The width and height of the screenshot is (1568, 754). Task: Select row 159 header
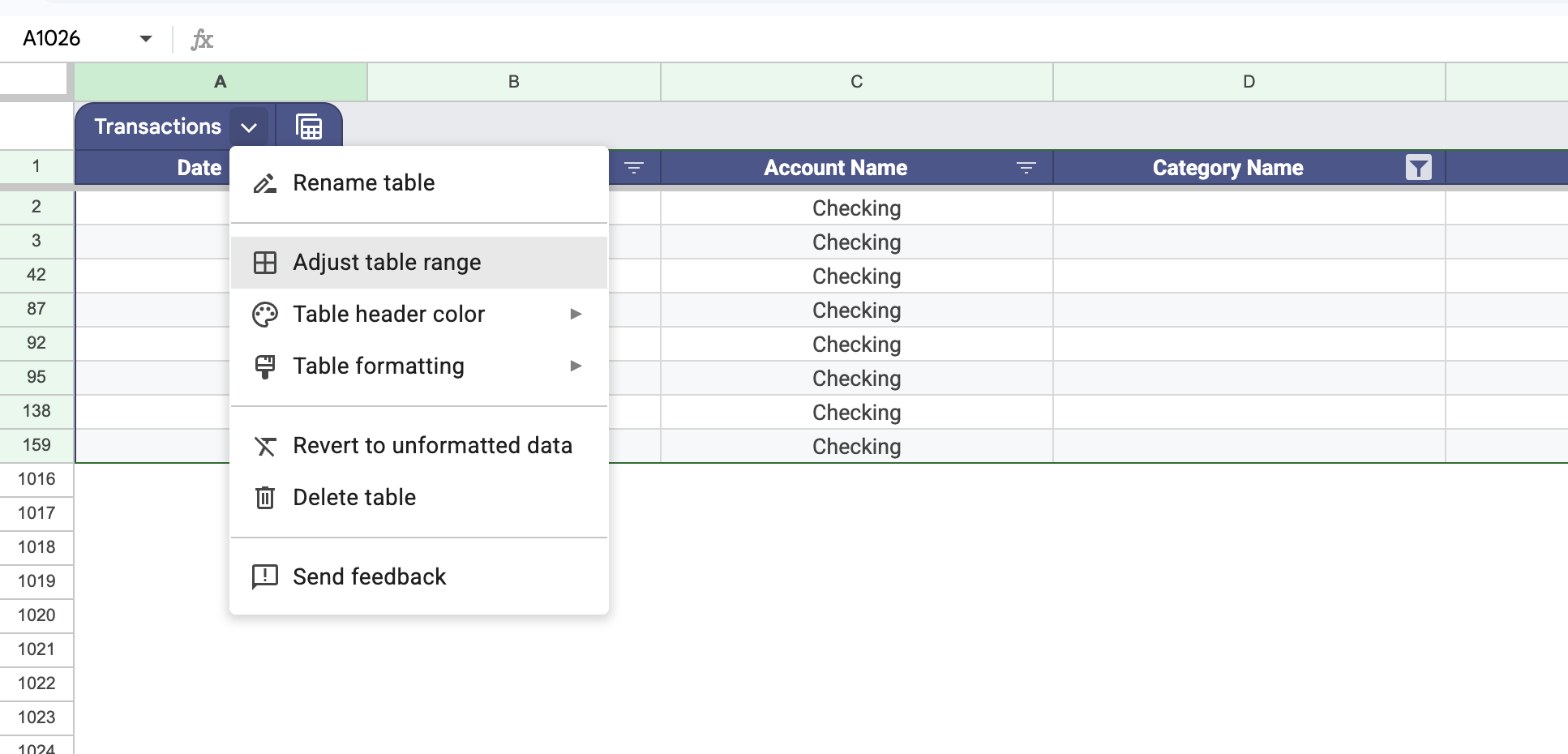(36, 445)
